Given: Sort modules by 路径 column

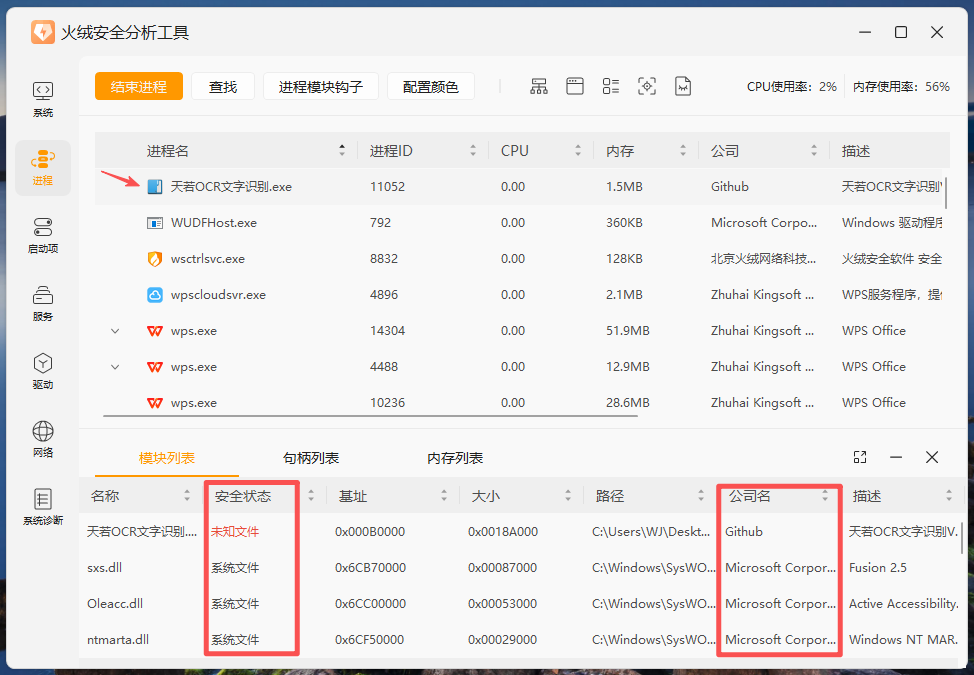Looking at the screenshot, I should click(x=701, y=496).
